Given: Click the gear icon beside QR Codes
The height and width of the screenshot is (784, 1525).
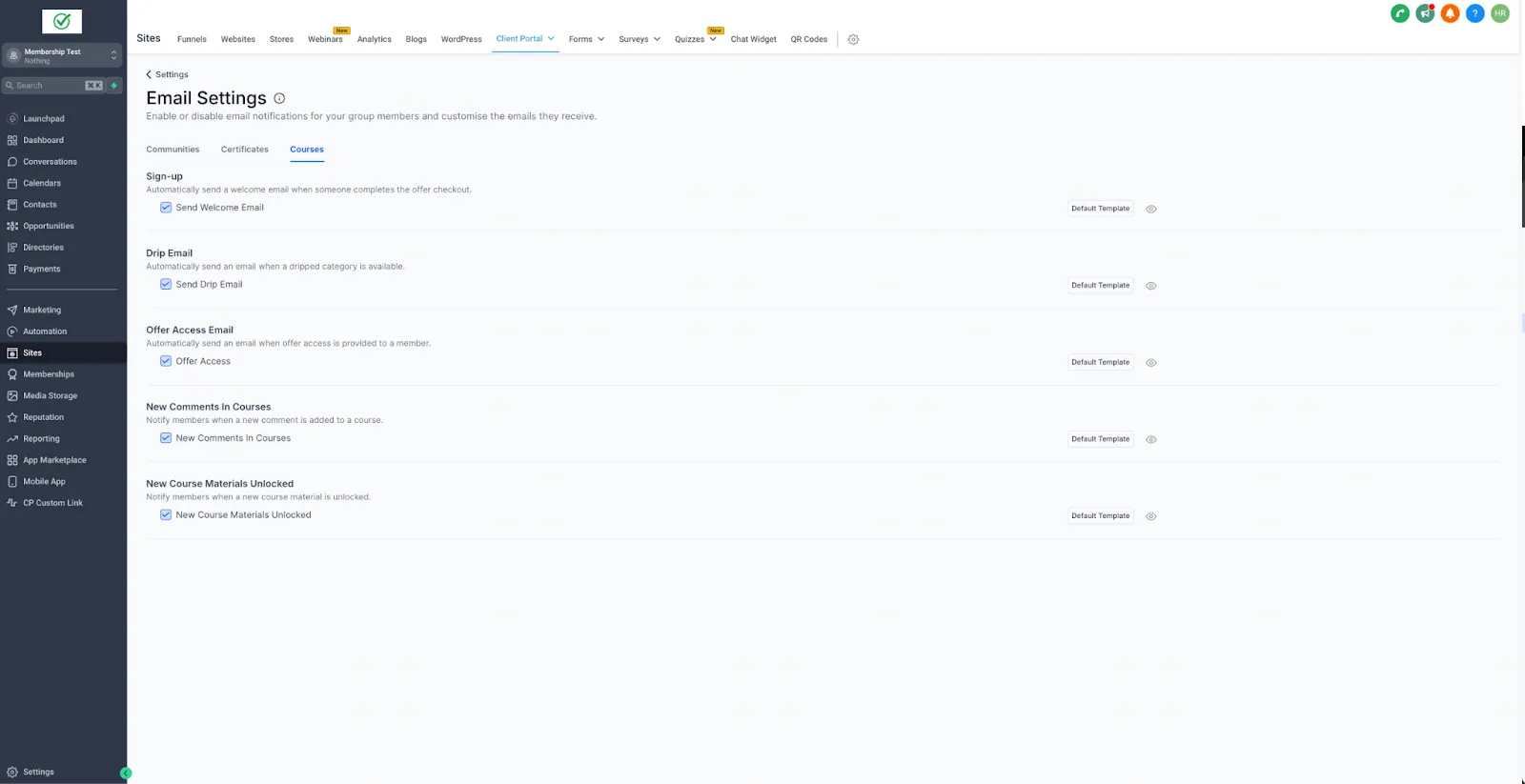Looking at the screenshot, I should tap(853, 40).
